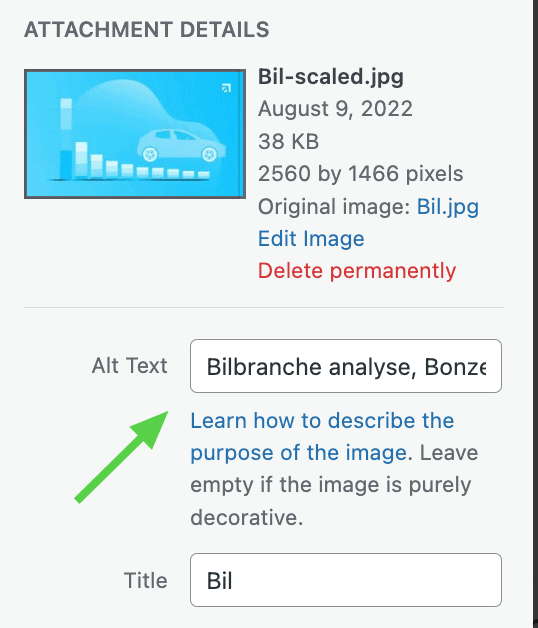Screen dimensions: 538x628
Task: Click the Alt Text field label
Action: 129,366
